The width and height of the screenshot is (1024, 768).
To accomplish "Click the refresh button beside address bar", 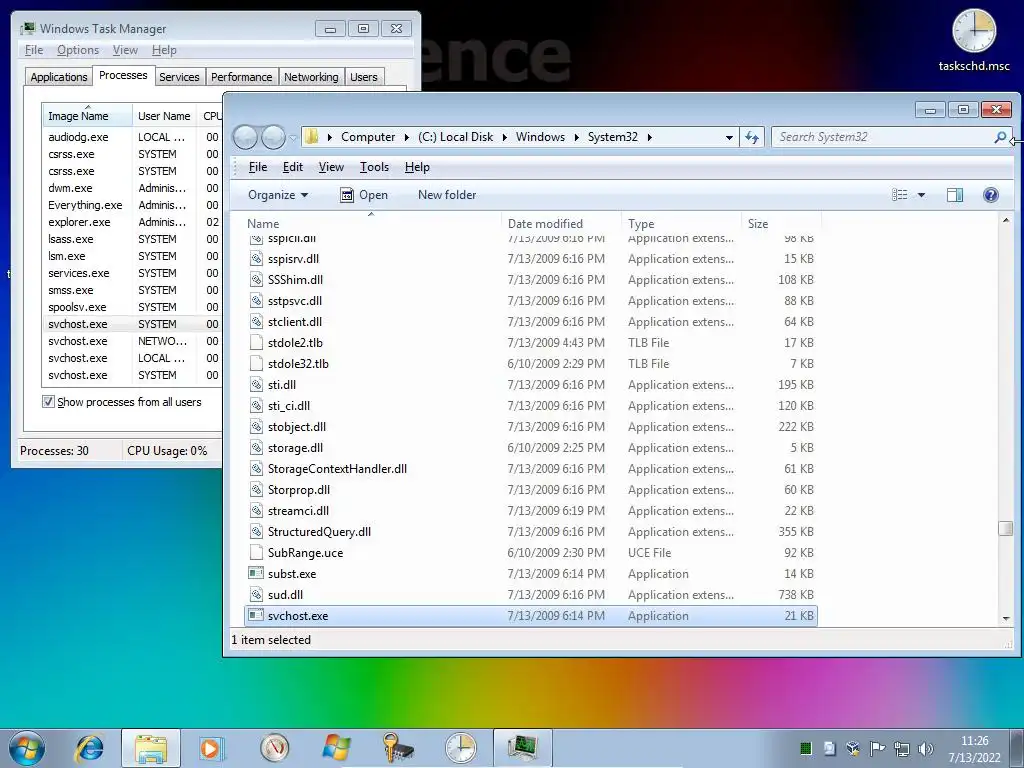I will [x=752, y=137].
